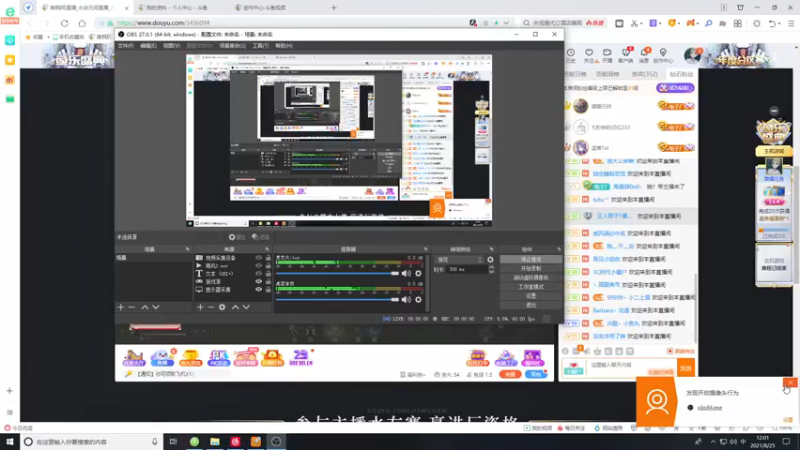The height and width of the screenshot is (450, 800).
Task: Open the OBS 帮助 menu
Action: pyautogui.click(x=284, y=46)
